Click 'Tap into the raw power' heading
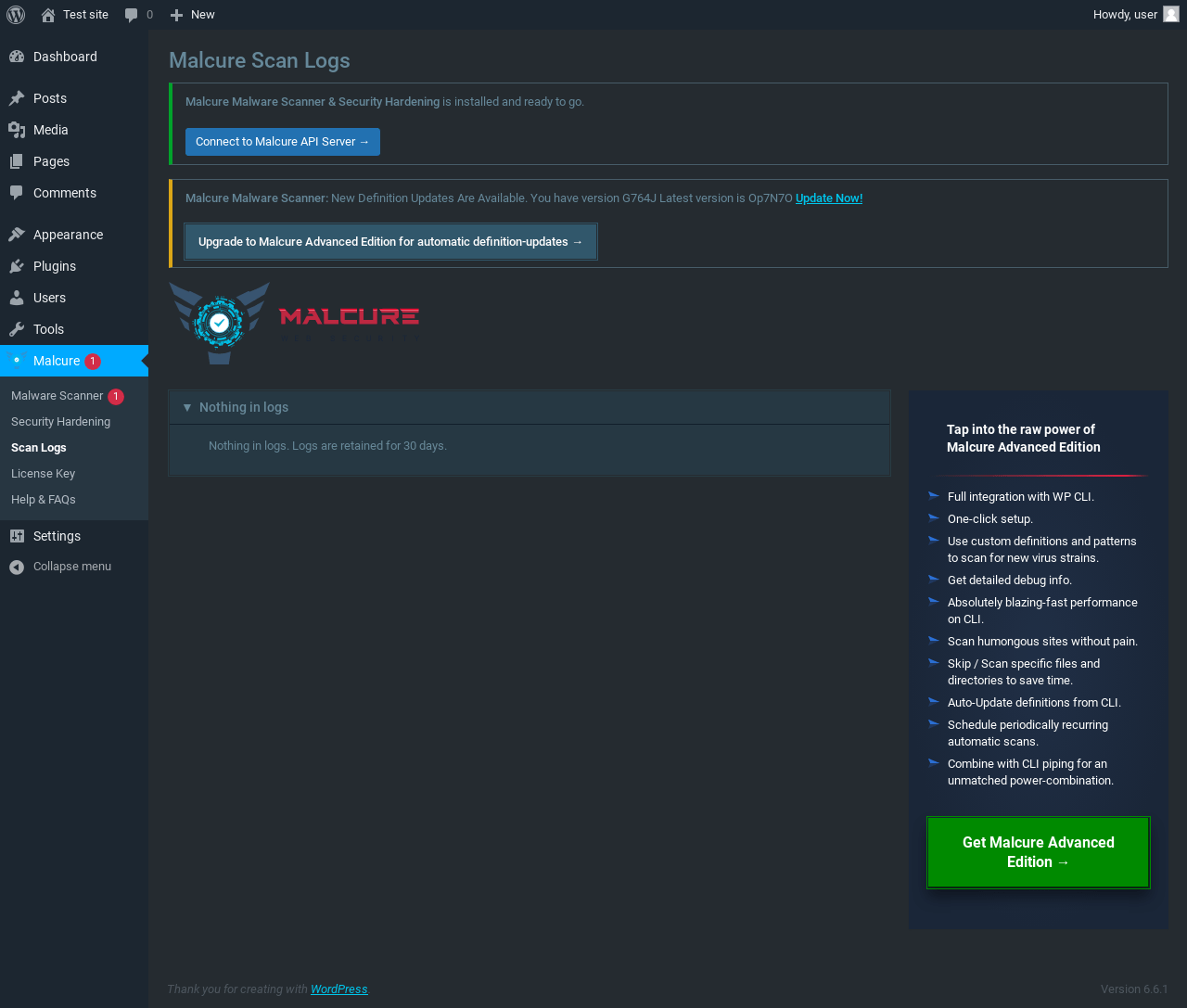Image resolution: width=1187 pixels, height=1008 pixels. click(1024, 439)
